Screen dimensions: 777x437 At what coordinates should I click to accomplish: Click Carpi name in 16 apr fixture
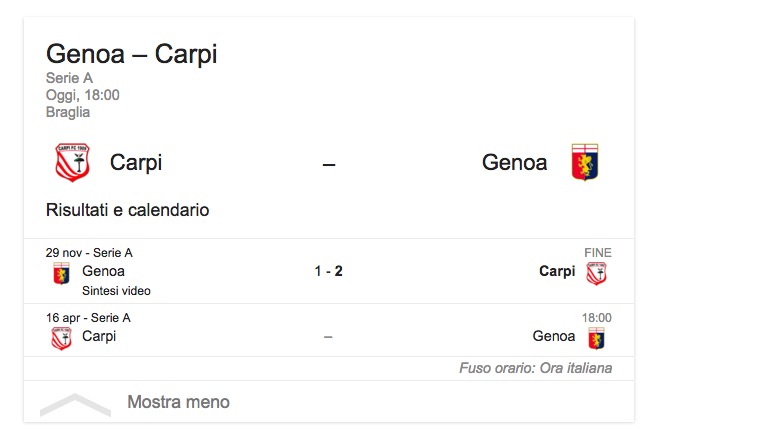[x=99, y=336]
